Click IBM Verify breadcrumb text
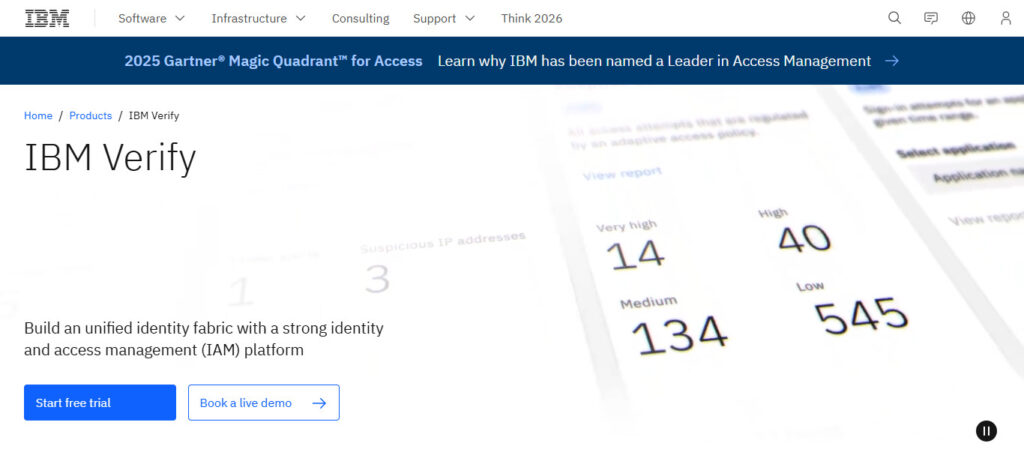1024x455 pixels. [154, 116]
